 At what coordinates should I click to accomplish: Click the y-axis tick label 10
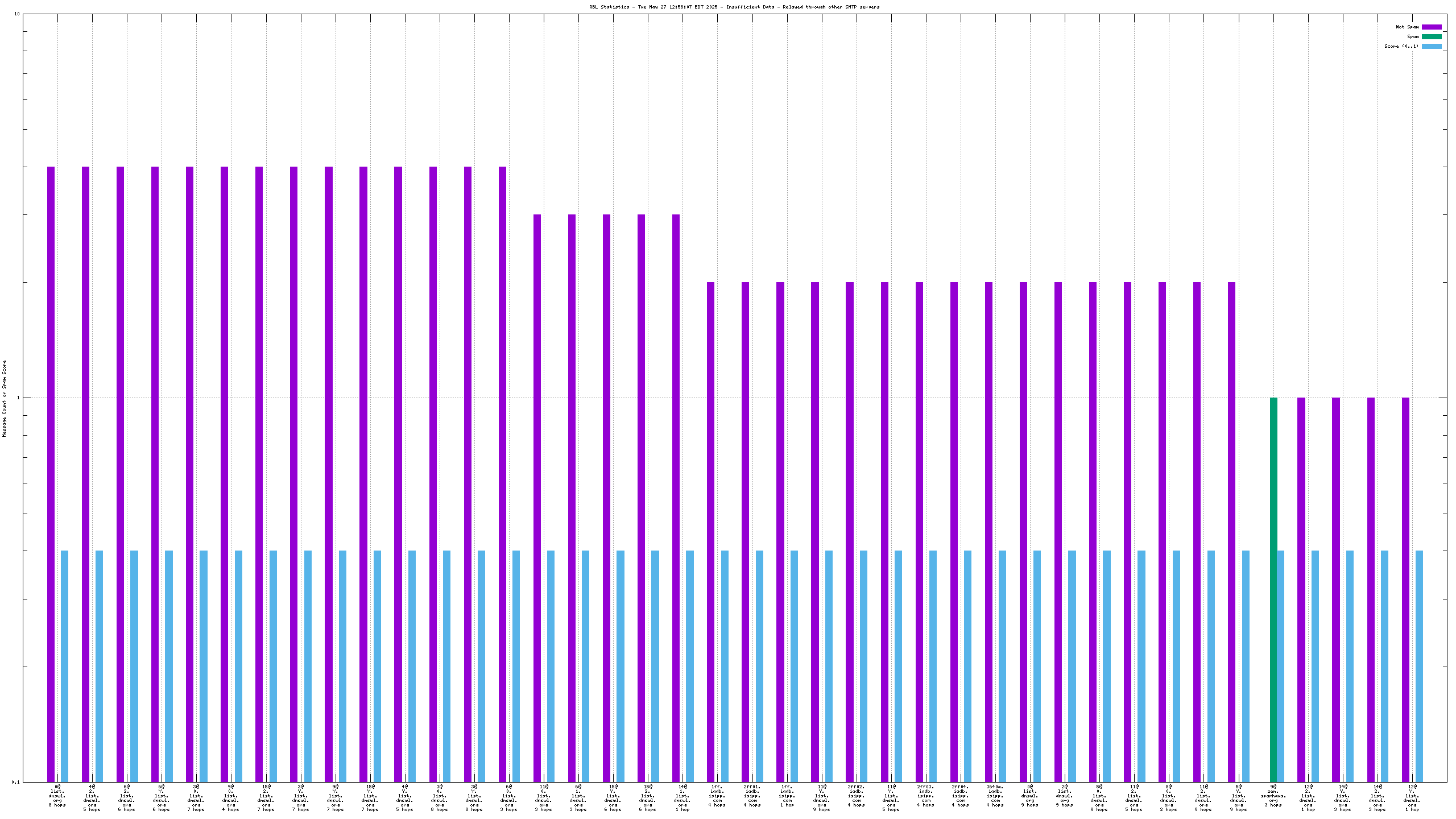[x=17, y=14]
